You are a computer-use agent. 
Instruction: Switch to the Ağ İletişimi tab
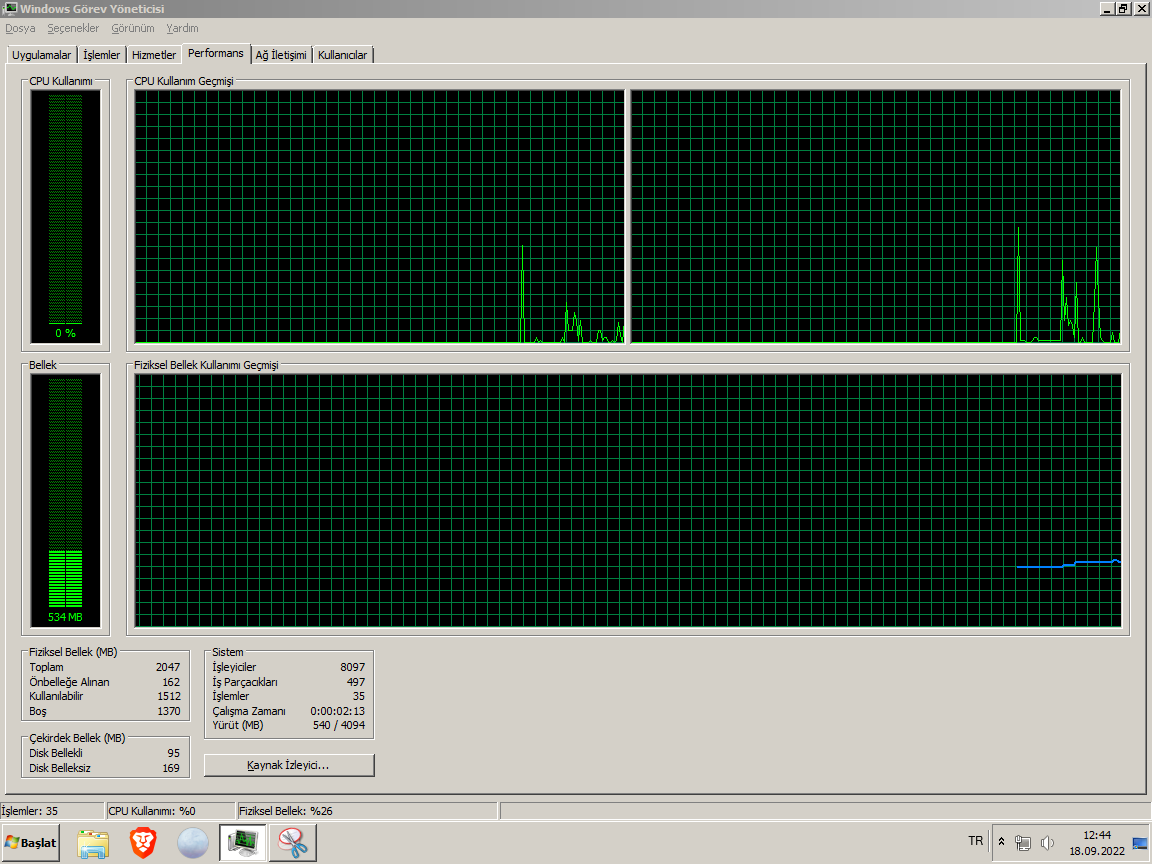(x=281, y=55)
